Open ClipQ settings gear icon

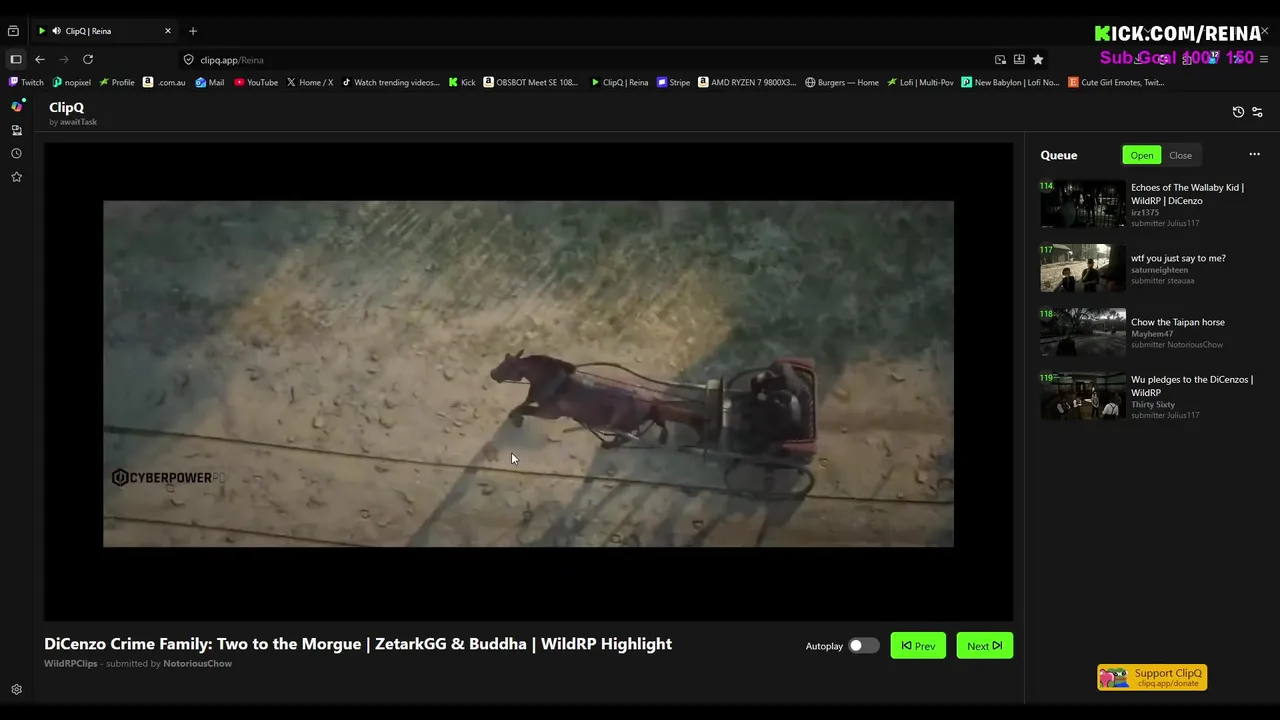point(16,690)
